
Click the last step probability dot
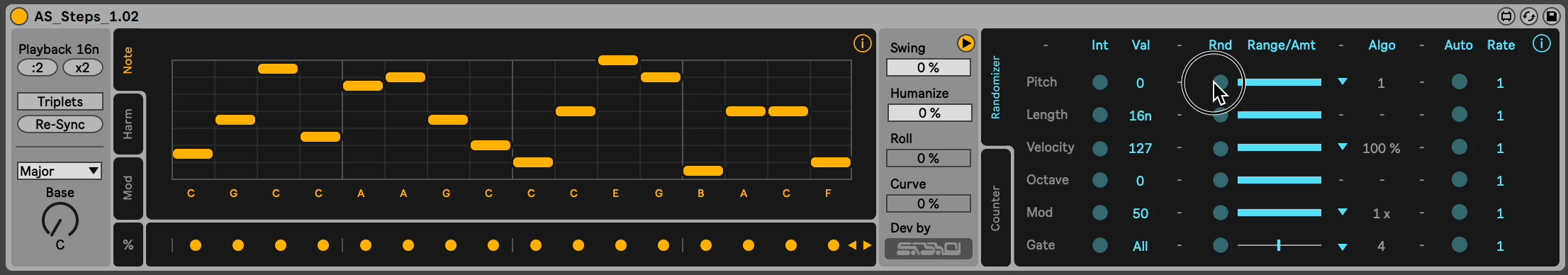pos(834,245)
